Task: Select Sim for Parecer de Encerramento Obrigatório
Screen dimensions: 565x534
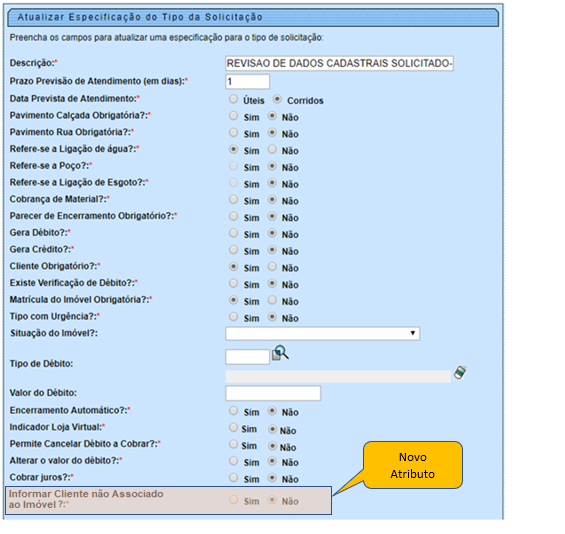Action: click(x=233, y=216)
